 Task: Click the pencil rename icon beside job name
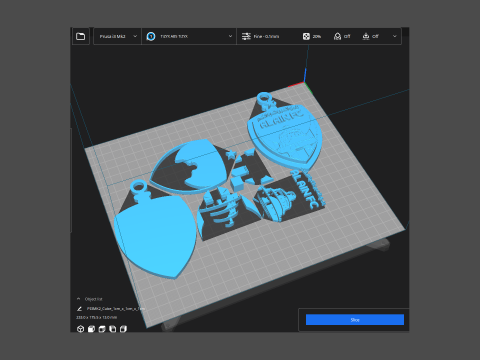(x=79, y=309)
